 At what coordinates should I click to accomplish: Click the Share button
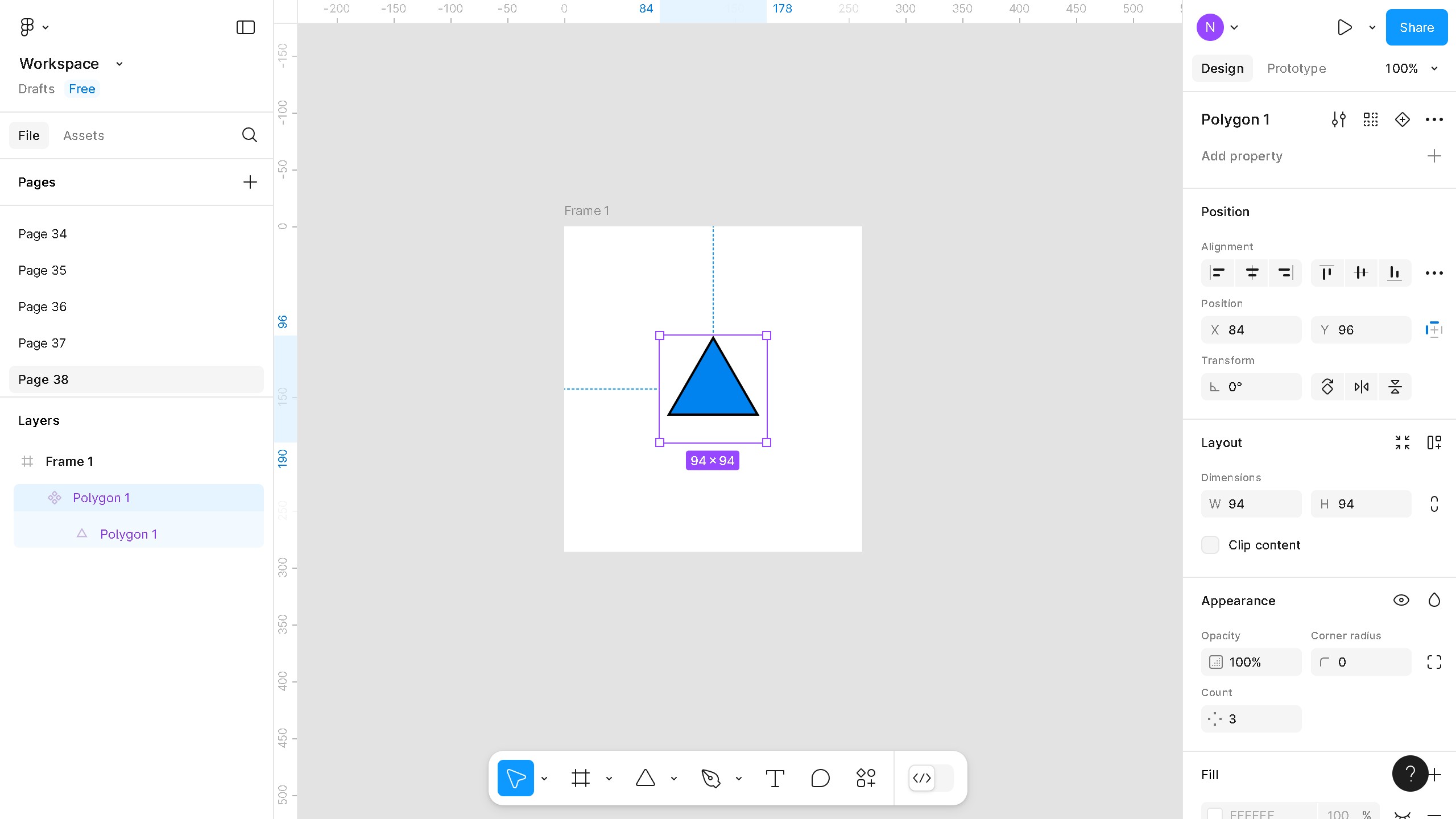[x=1416, y=27]
